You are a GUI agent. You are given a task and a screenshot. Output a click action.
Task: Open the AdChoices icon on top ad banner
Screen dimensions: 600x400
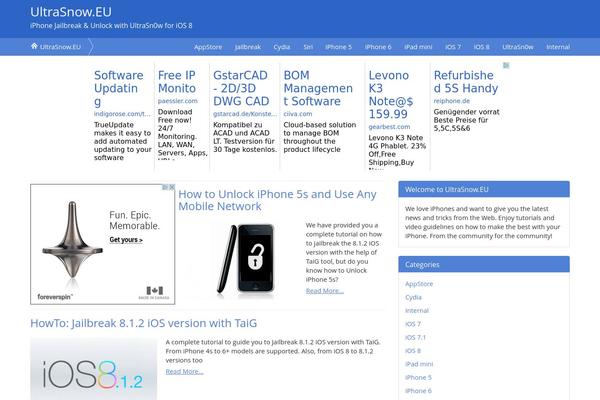tap(506, 65)
